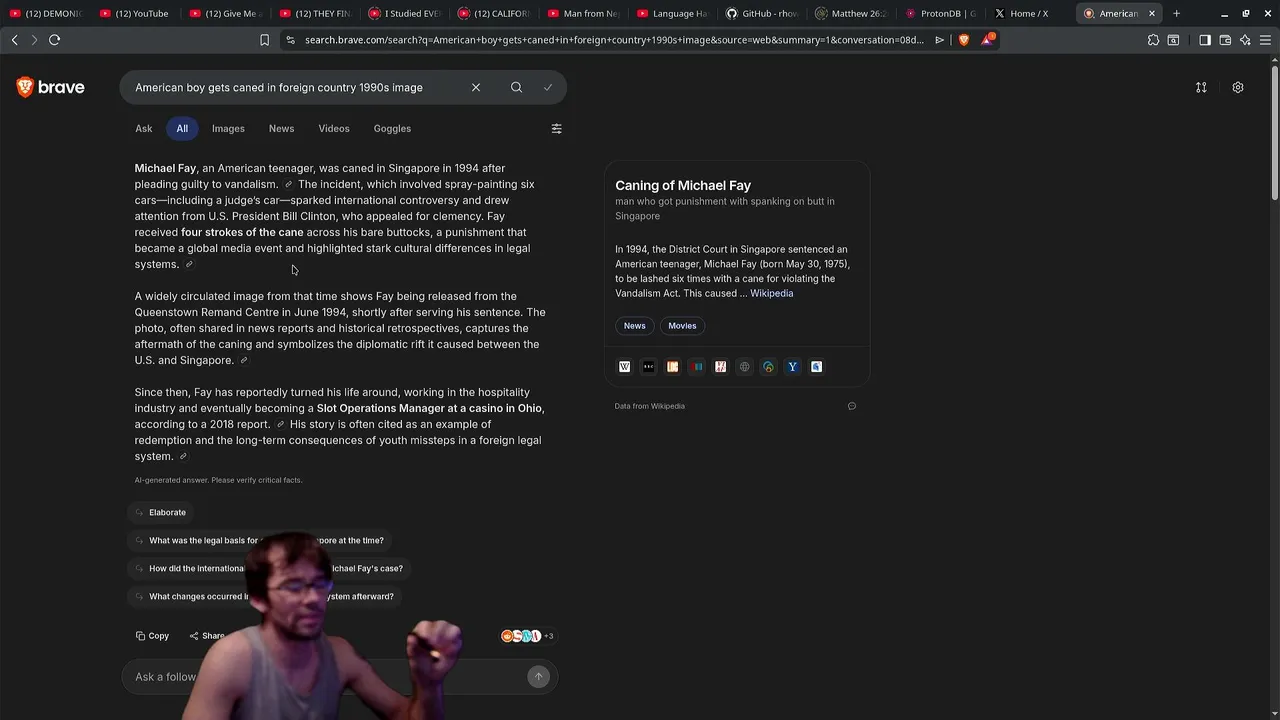Click 'What was the legal basis for' suggestion
This screenshot has height=720, width=1280.
[260, 540]
